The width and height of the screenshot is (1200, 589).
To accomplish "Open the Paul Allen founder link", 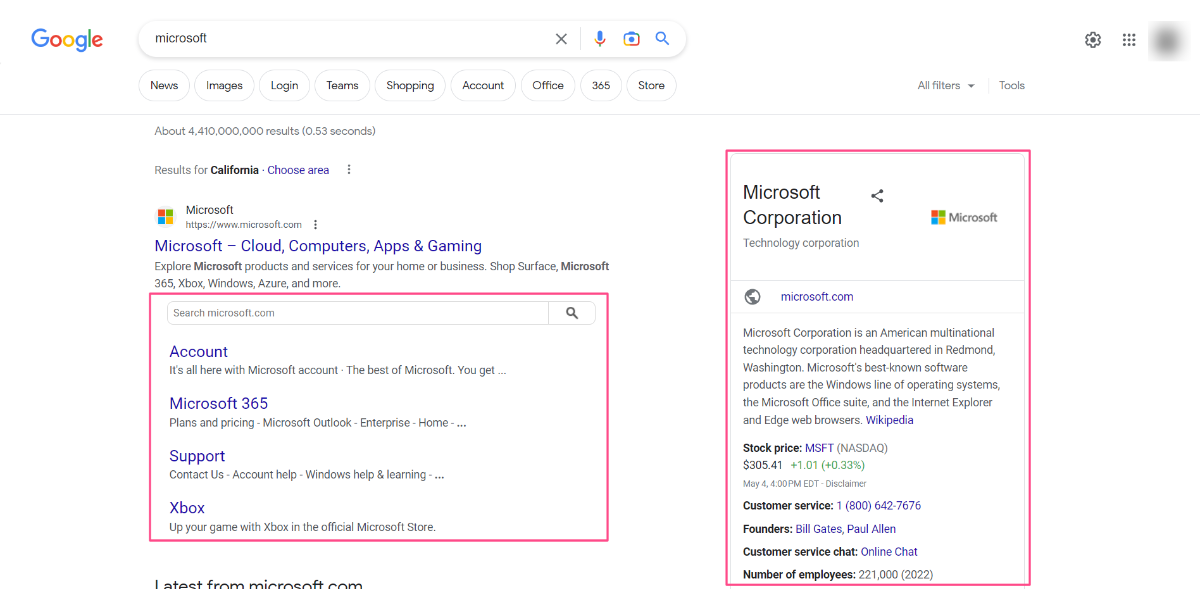I will (x=872, y=529).
